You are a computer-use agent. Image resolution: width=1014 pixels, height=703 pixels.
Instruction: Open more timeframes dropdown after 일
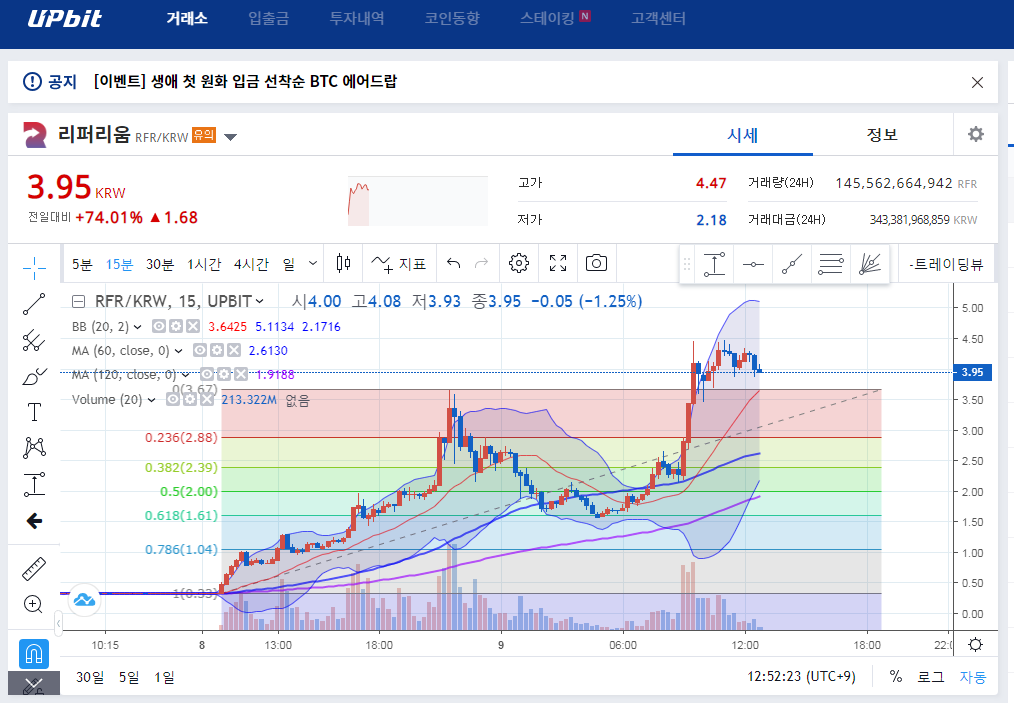pyautogui.click(x=313, y=263)
